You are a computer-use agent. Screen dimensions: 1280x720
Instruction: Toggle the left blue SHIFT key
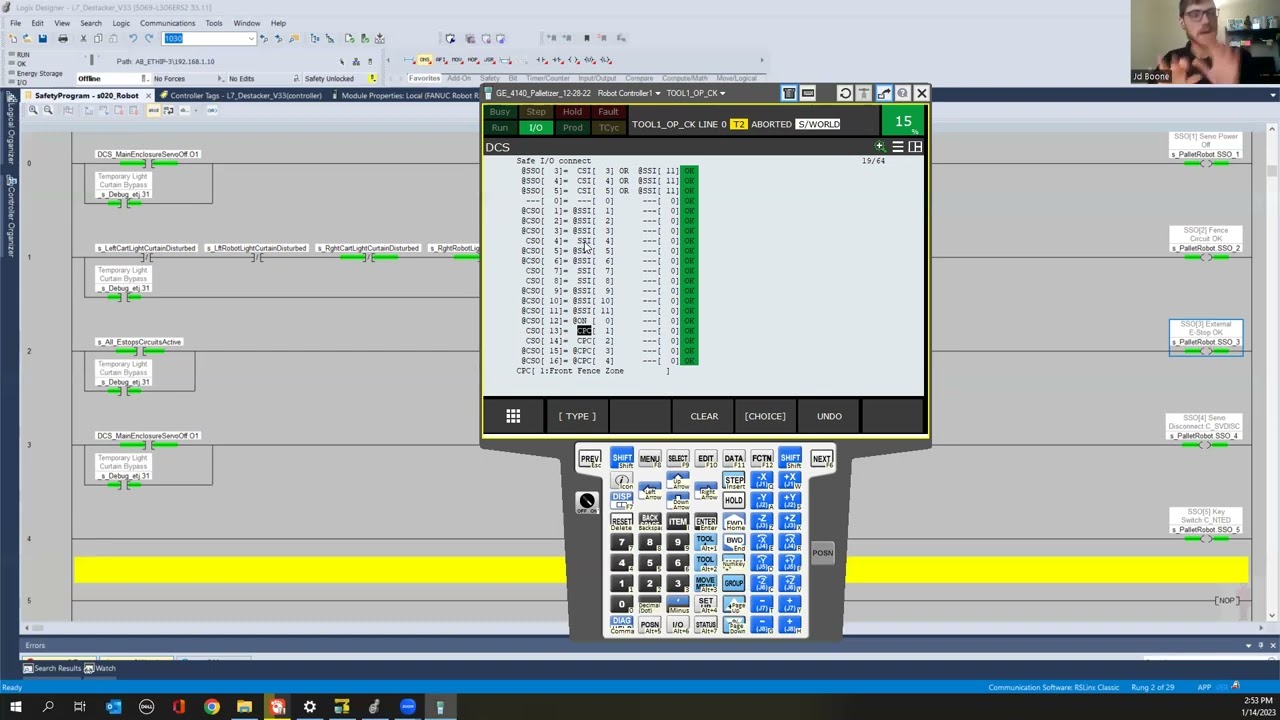tap(621, 459)
